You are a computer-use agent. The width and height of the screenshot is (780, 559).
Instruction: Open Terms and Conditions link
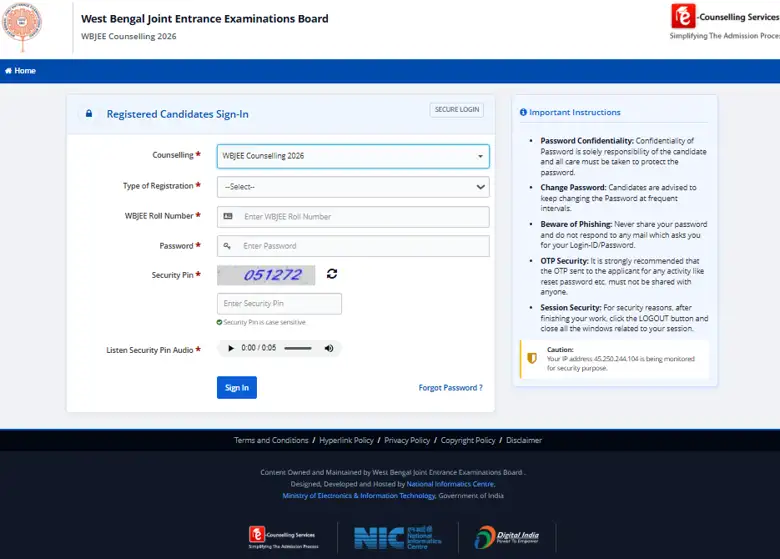(x=271, y=440)
